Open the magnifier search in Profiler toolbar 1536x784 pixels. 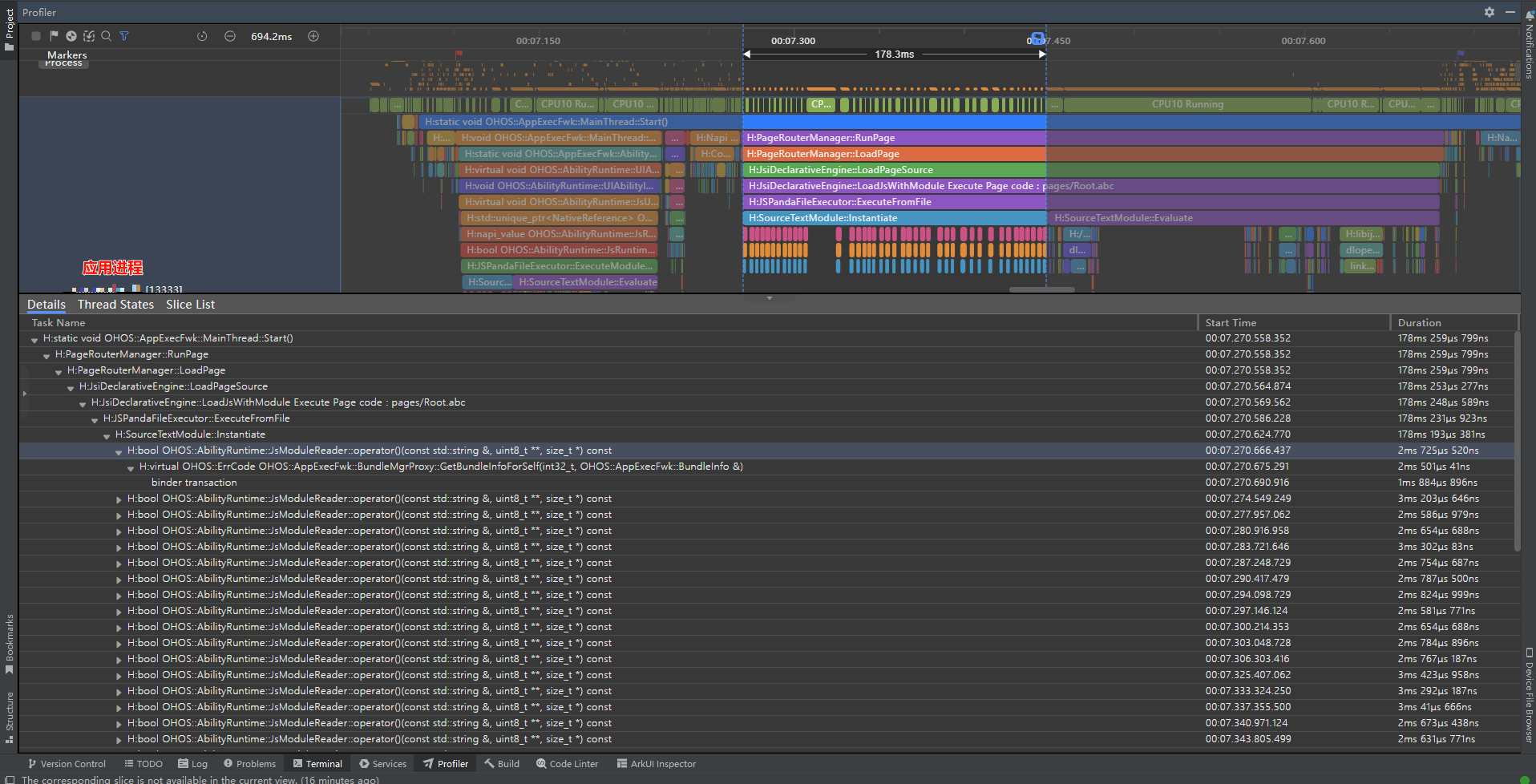pos(107,36)
